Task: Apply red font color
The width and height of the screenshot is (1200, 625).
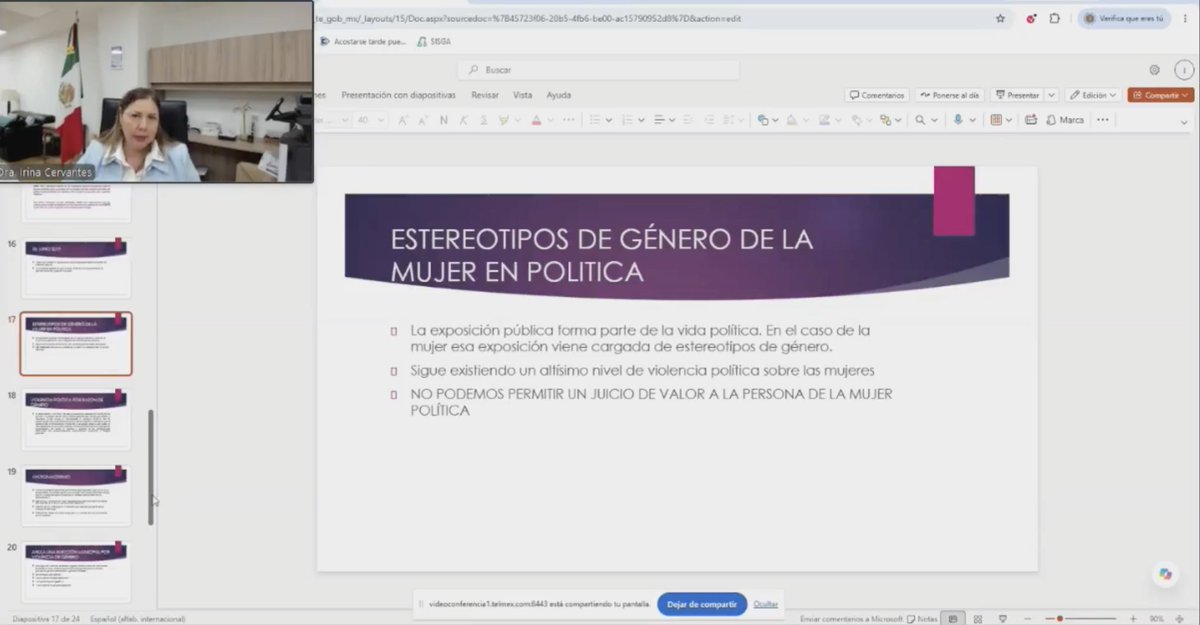Action: coord(537,120)
